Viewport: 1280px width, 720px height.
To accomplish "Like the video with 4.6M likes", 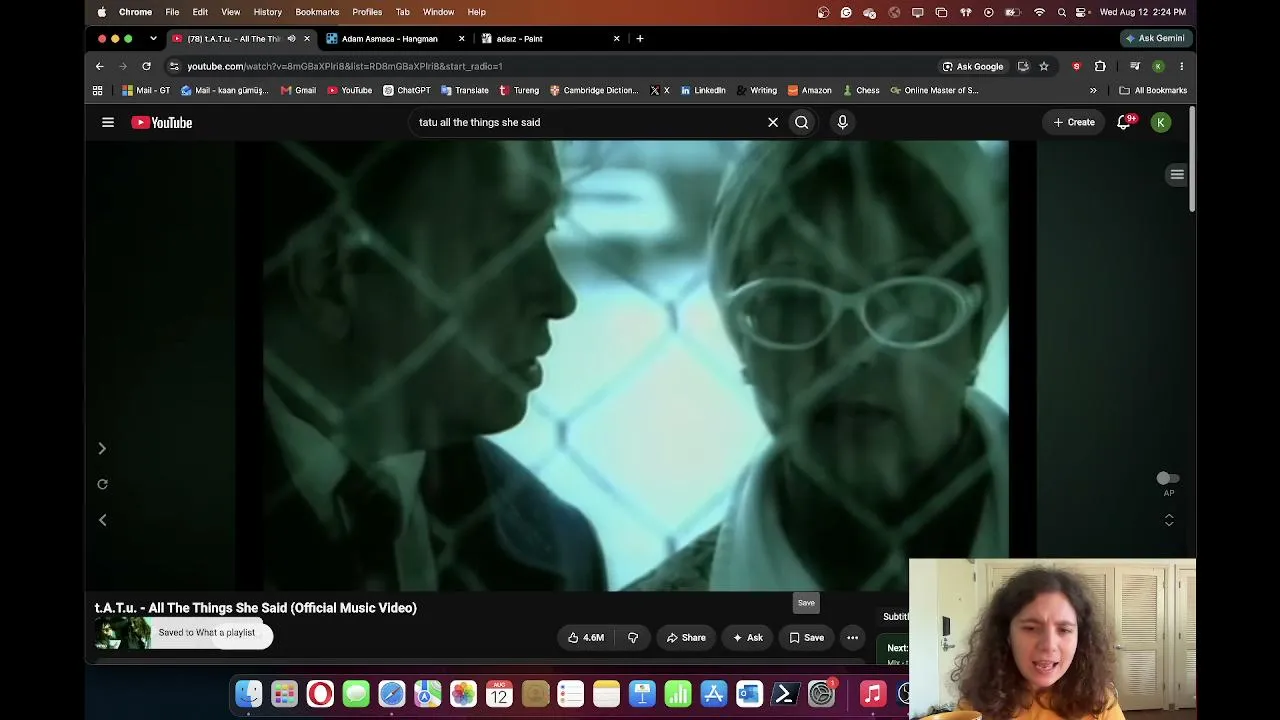I will click(x=586, y=637).
